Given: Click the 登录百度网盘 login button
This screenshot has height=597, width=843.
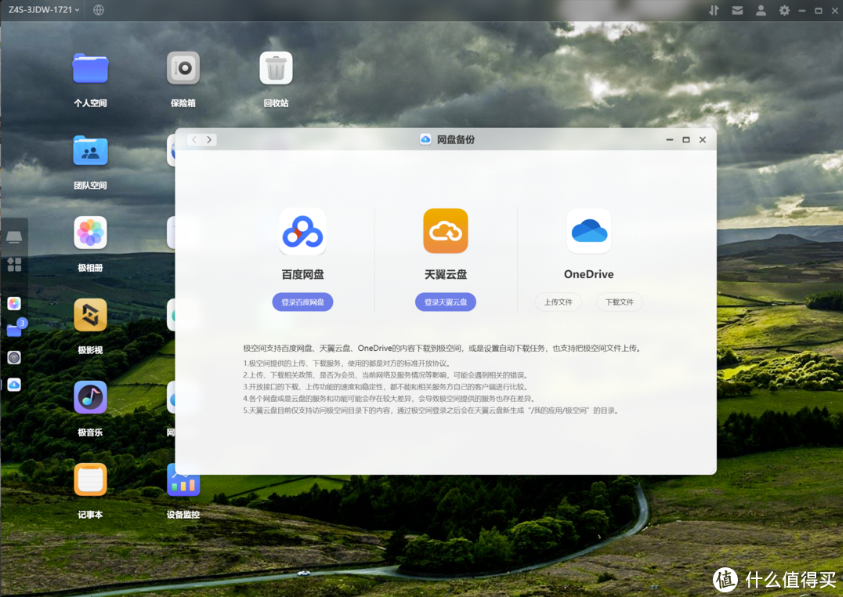Looking at the screenshot, I should [303, 302].
